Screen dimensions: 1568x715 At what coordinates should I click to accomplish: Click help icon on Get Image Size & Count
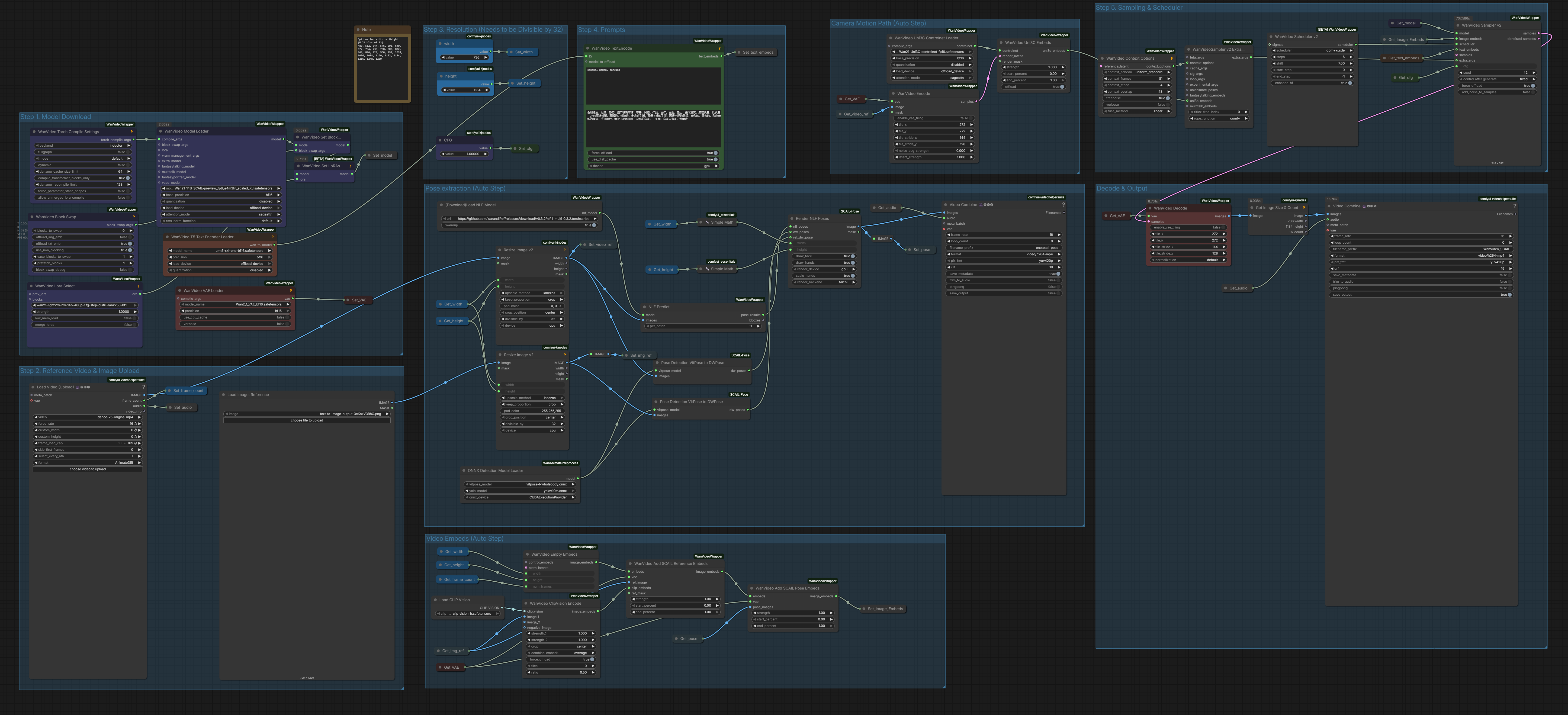1304,208
